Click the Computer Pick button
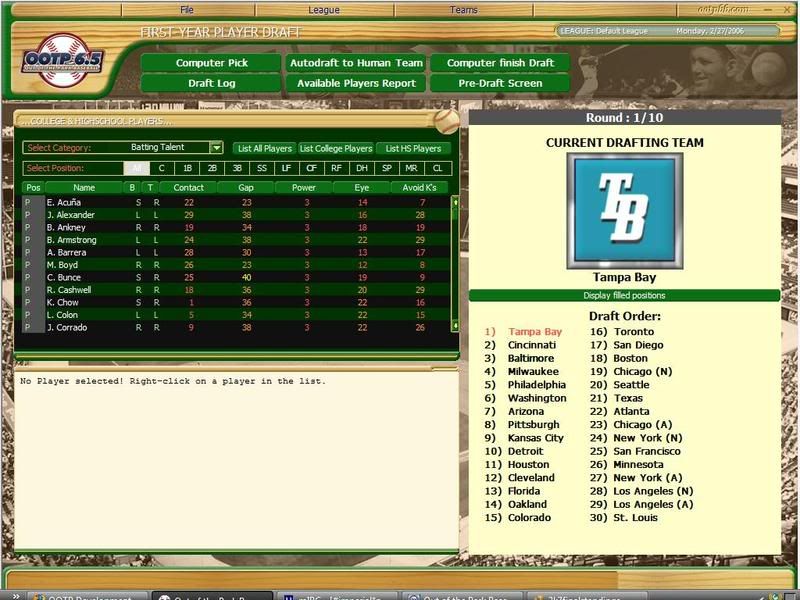 [211, 63]
